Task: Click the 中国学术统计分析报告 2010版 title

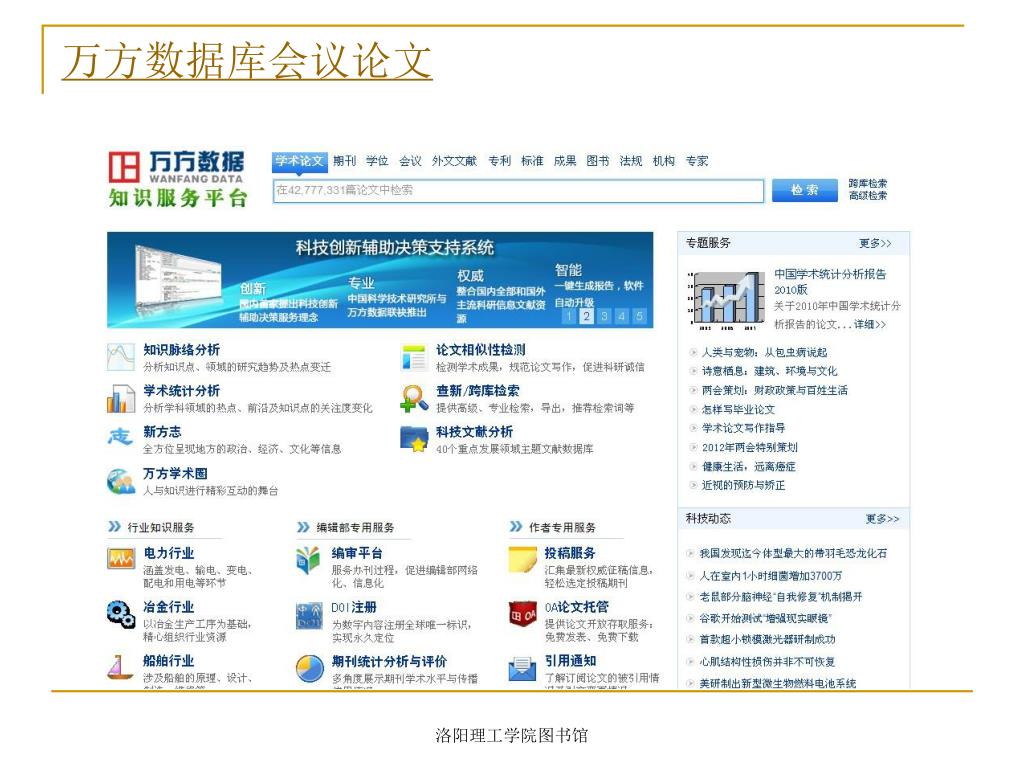Action: pos(830,281)
